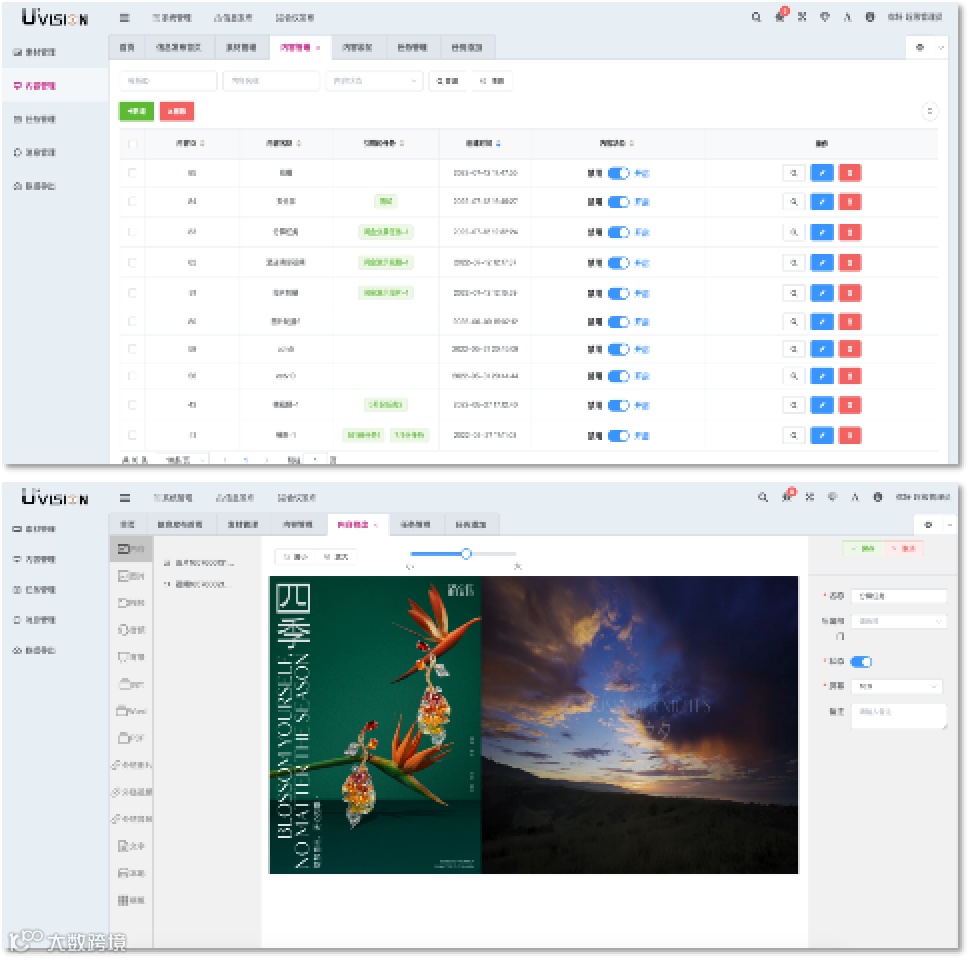Viewport: 970px width, 960px height.
Task: Select the grid-shaped table component ending the palette
Action: 131,900
